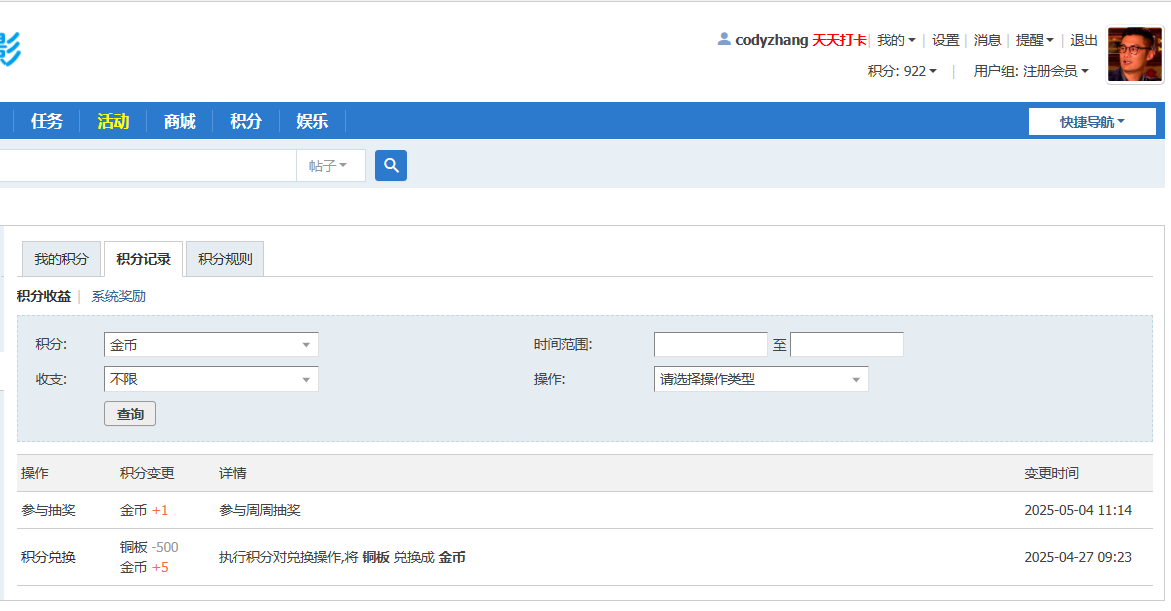
Task: Select 商城 in the navigation bar
Action: (x=178, y=120)
